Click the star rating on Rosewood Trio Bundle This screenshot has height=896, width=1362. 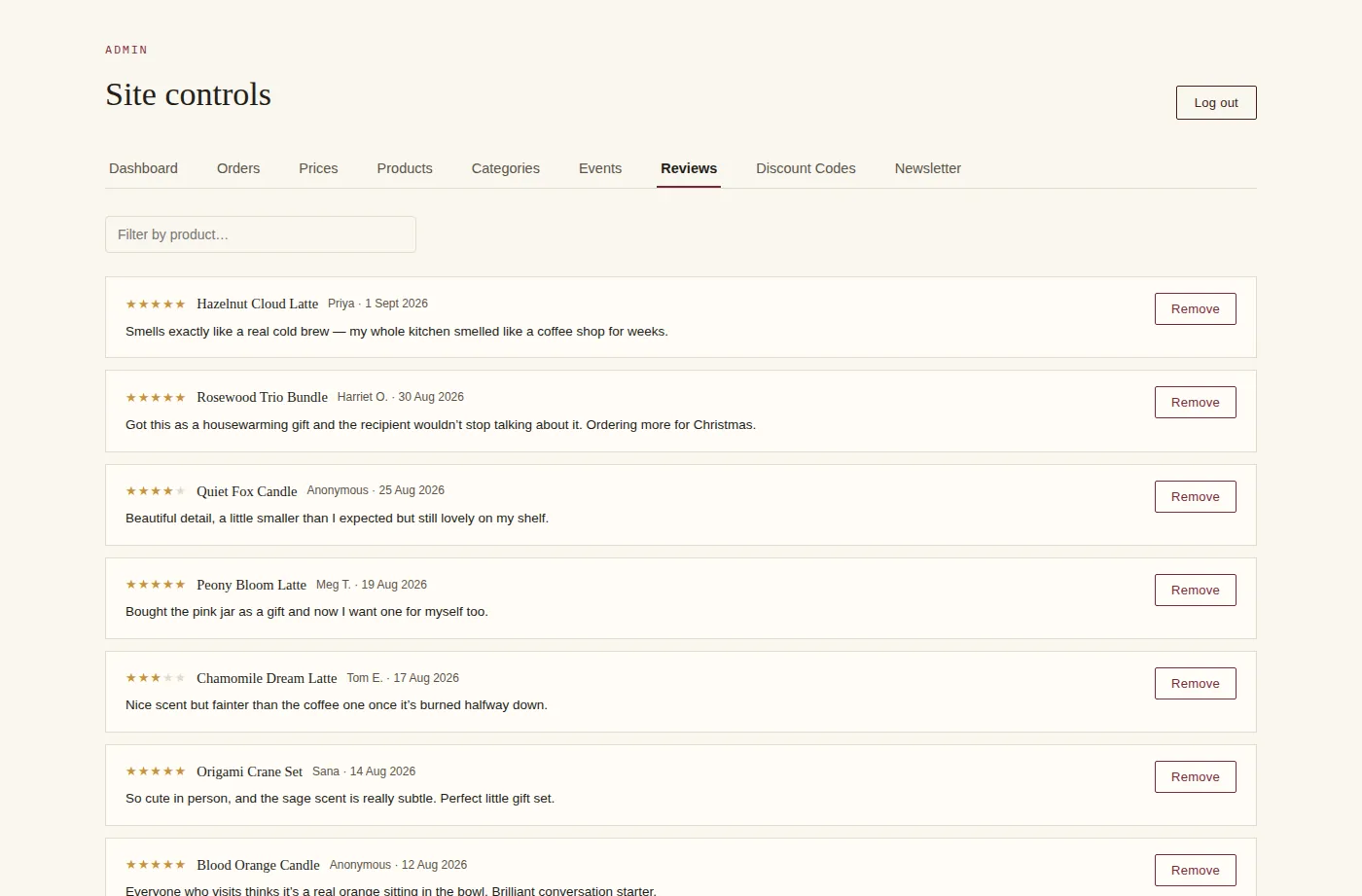click(156, 398)
